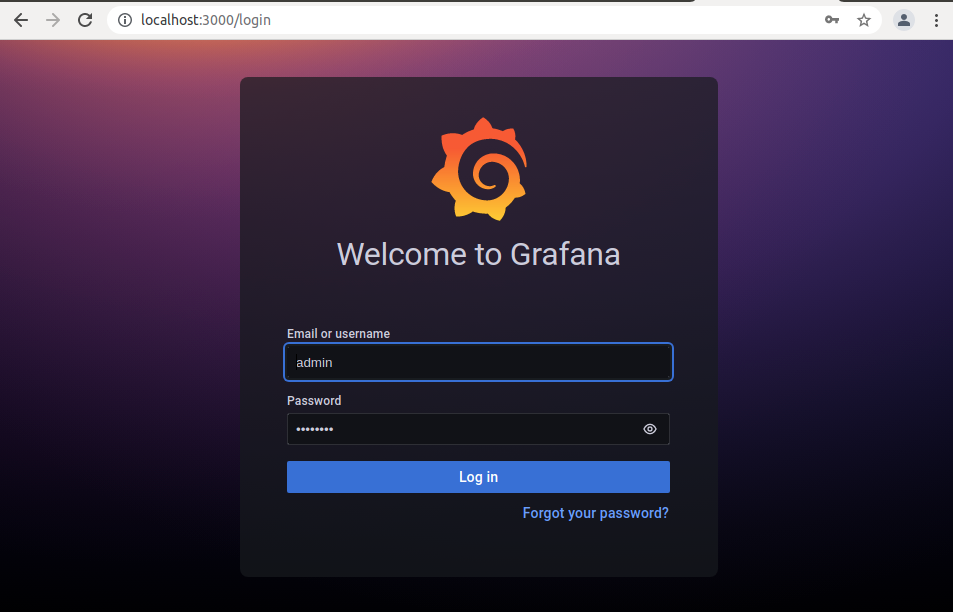The width and height of the screenshot is (953, 612).
Task: Reload the Grafana login page
Action: pyautogui.click(x=85, y=20)
